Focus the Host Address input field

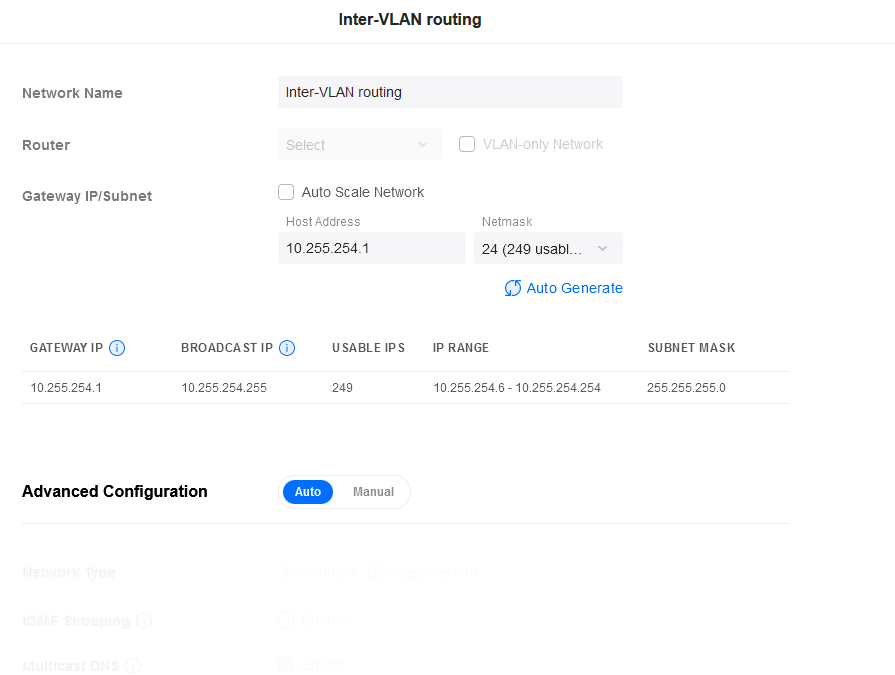coord(371,248)
